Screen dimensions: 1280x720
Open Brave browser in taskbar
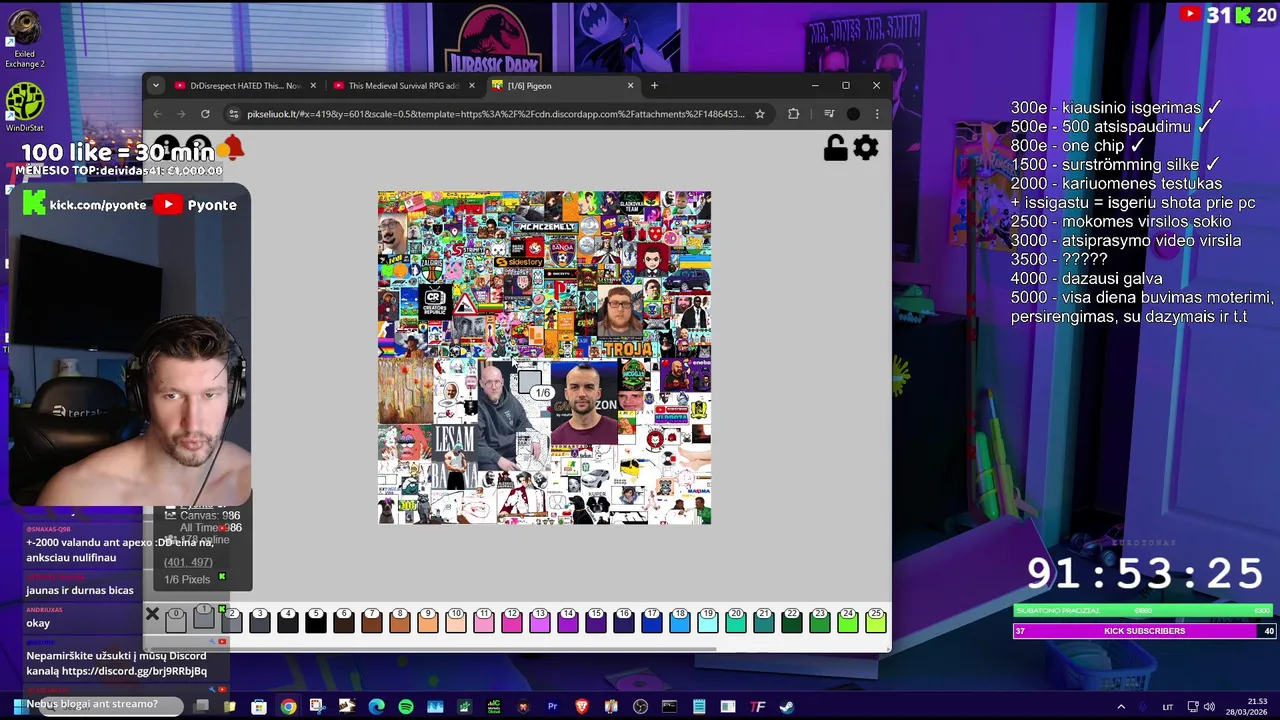point(582,707)
